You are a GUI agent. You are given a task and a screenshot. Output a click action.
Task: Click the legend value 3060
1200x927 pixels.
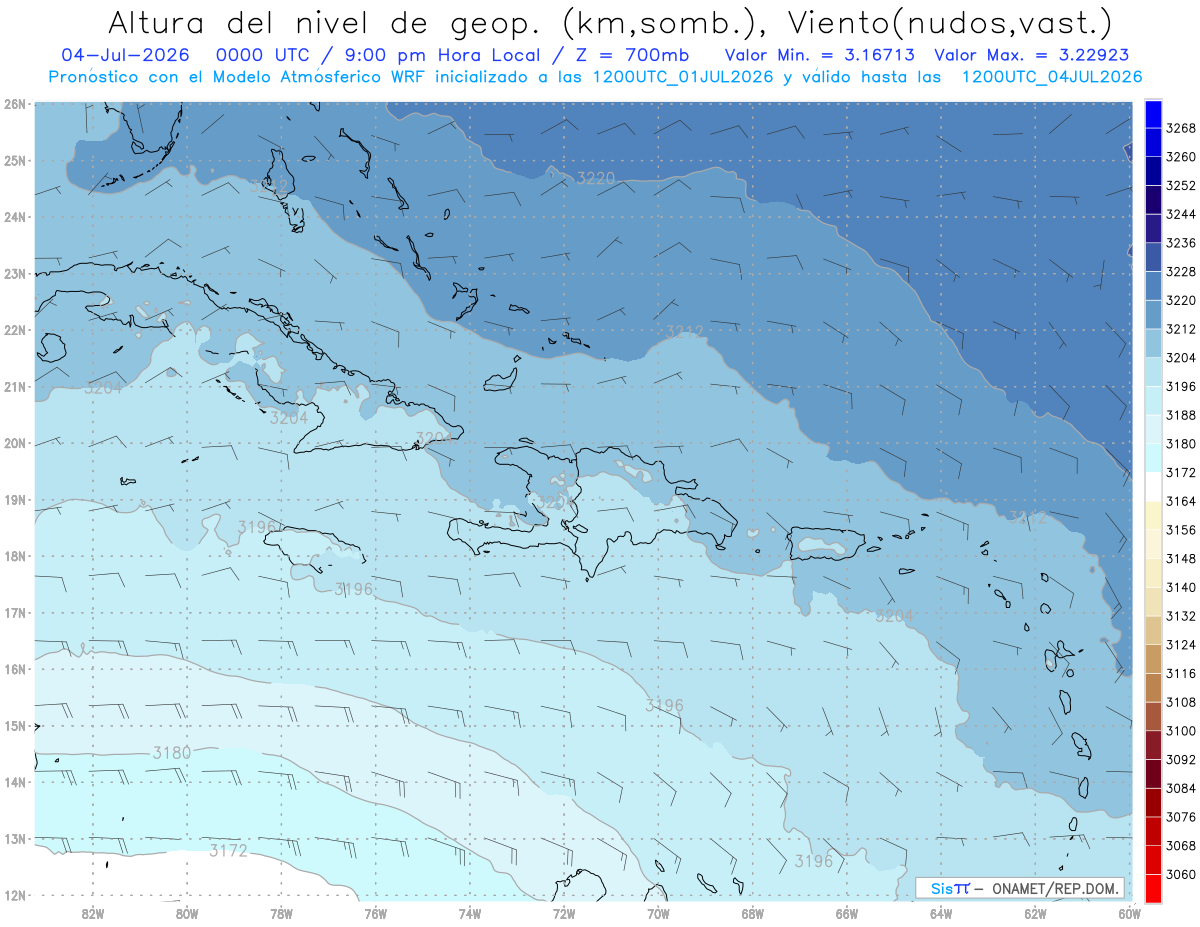point(1181,874)
